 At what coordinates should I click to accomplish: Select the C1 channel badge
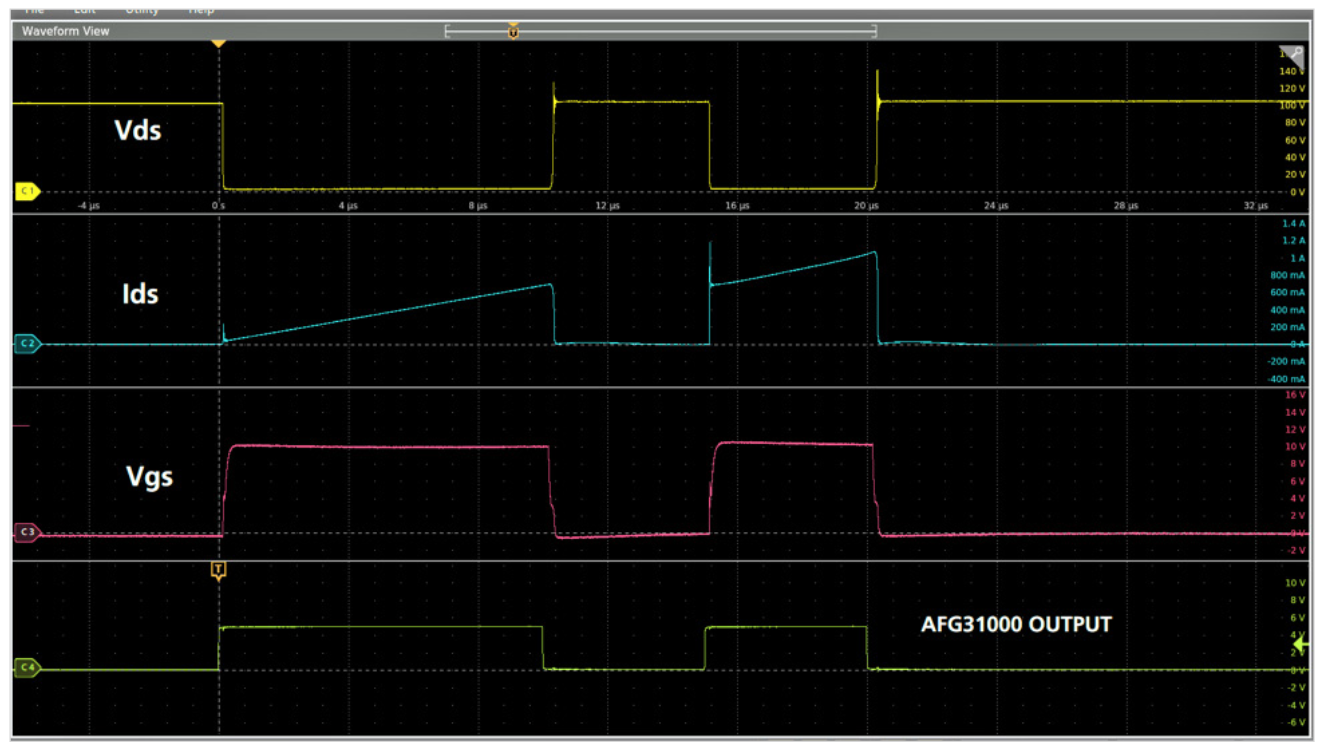click(x=26, y=191)
